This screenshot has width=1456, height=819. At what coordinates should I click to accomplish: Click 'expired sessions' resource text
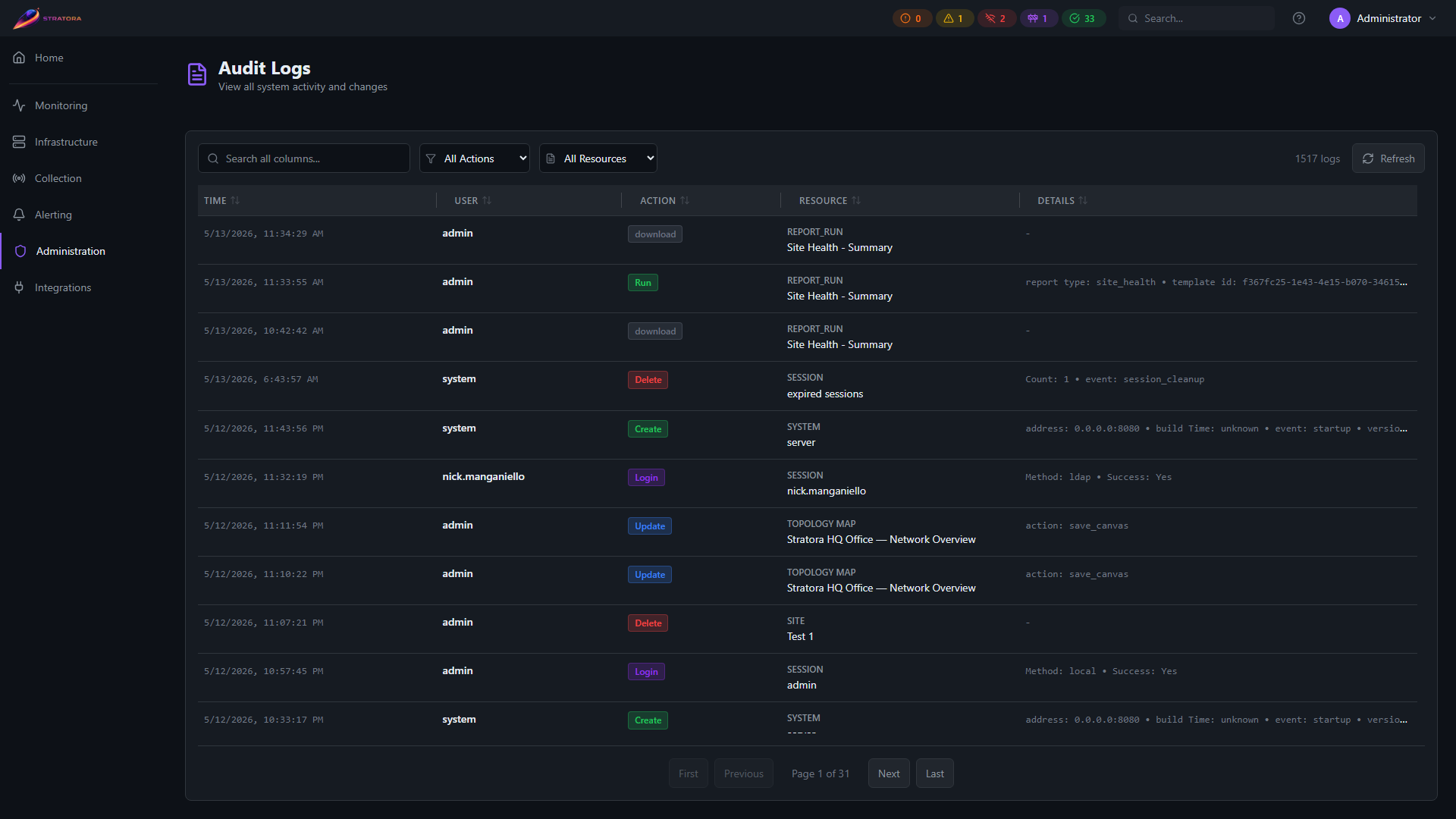point(825,394)
